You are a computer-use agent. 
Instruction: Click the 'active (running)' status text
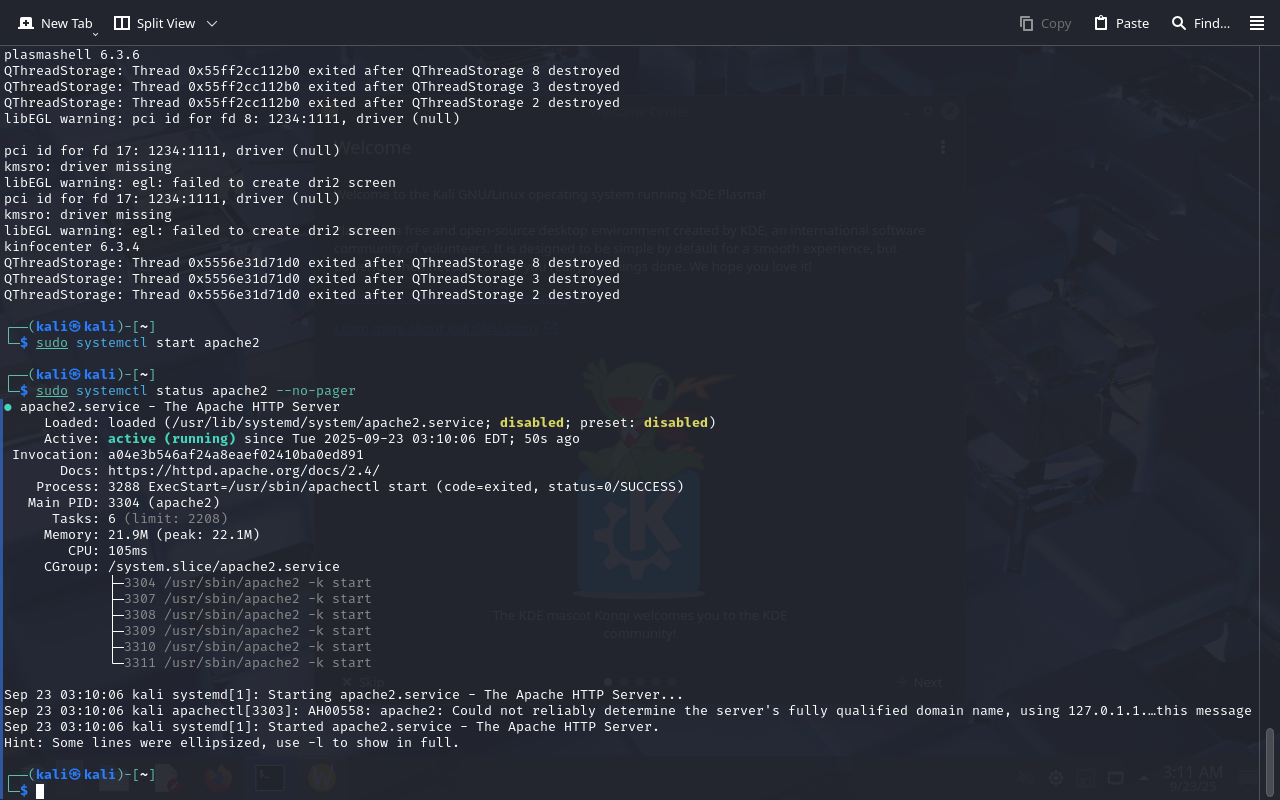click(x=172, y=439)
